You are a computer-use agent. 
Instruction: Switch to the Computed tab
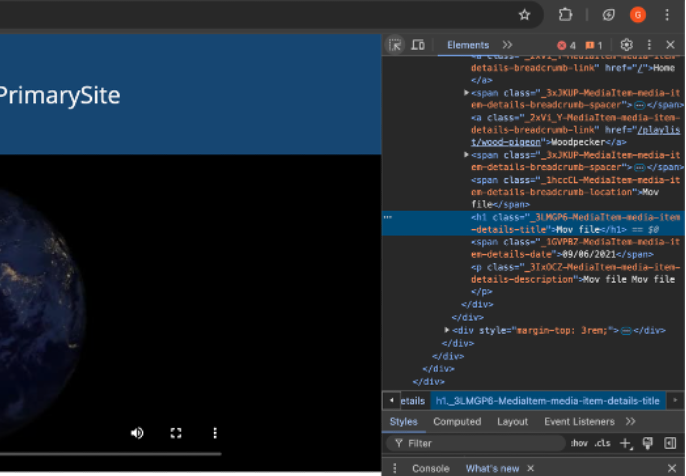click(457, 422)
